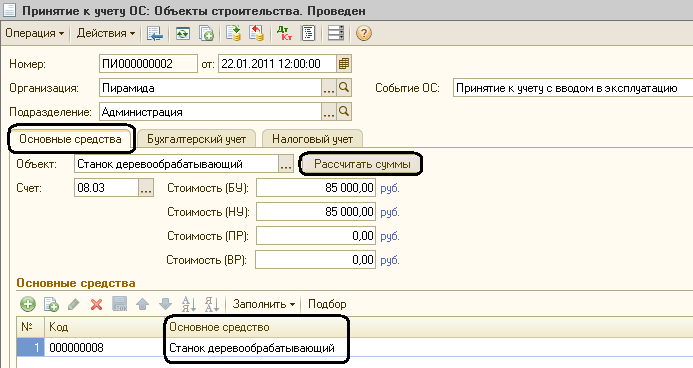Open the Организация item with magnifier icon
The width and height of the screenshot is (693, 368).
344,88
